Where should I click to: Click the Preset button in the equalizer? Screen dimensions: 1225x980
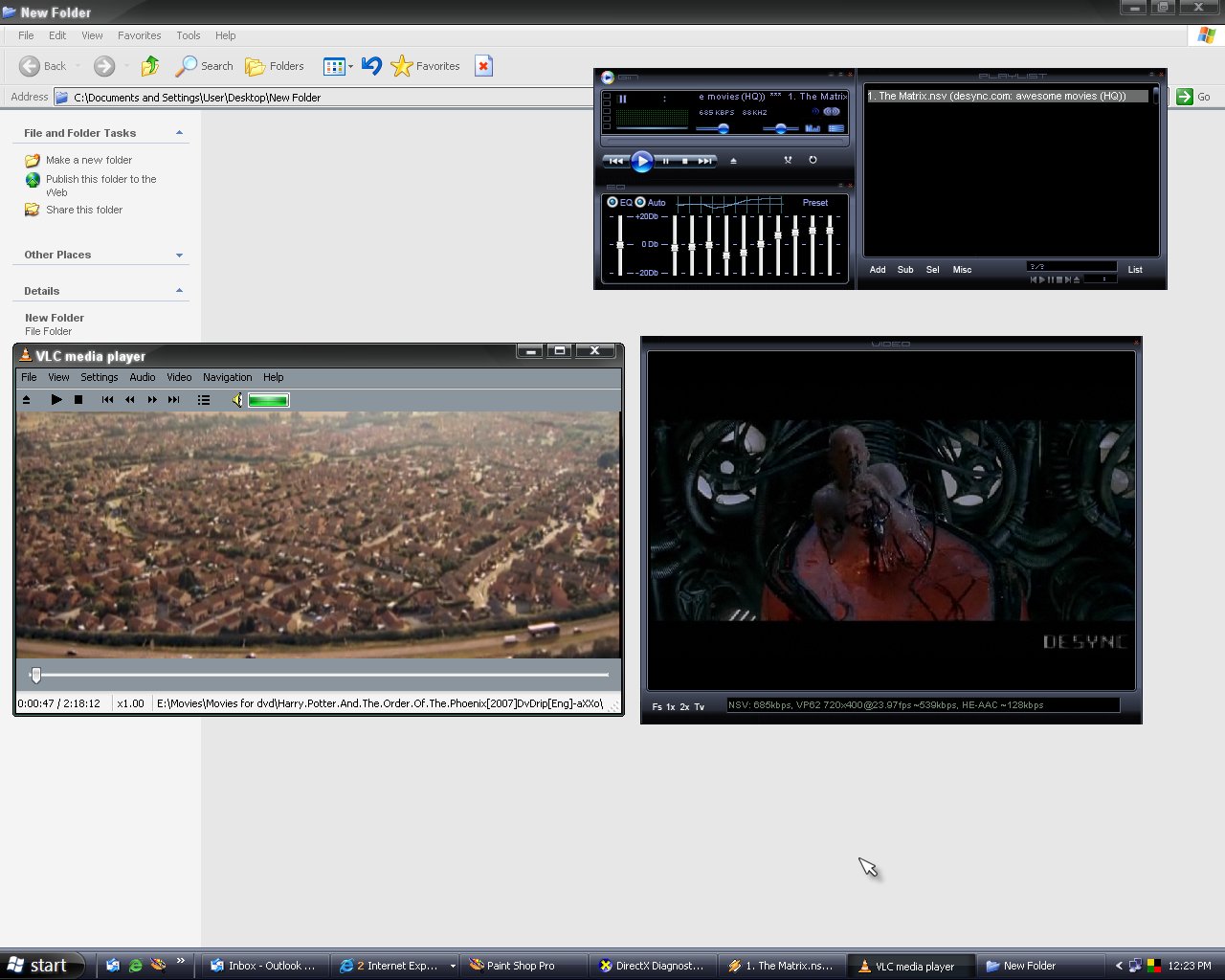(814, 202)
